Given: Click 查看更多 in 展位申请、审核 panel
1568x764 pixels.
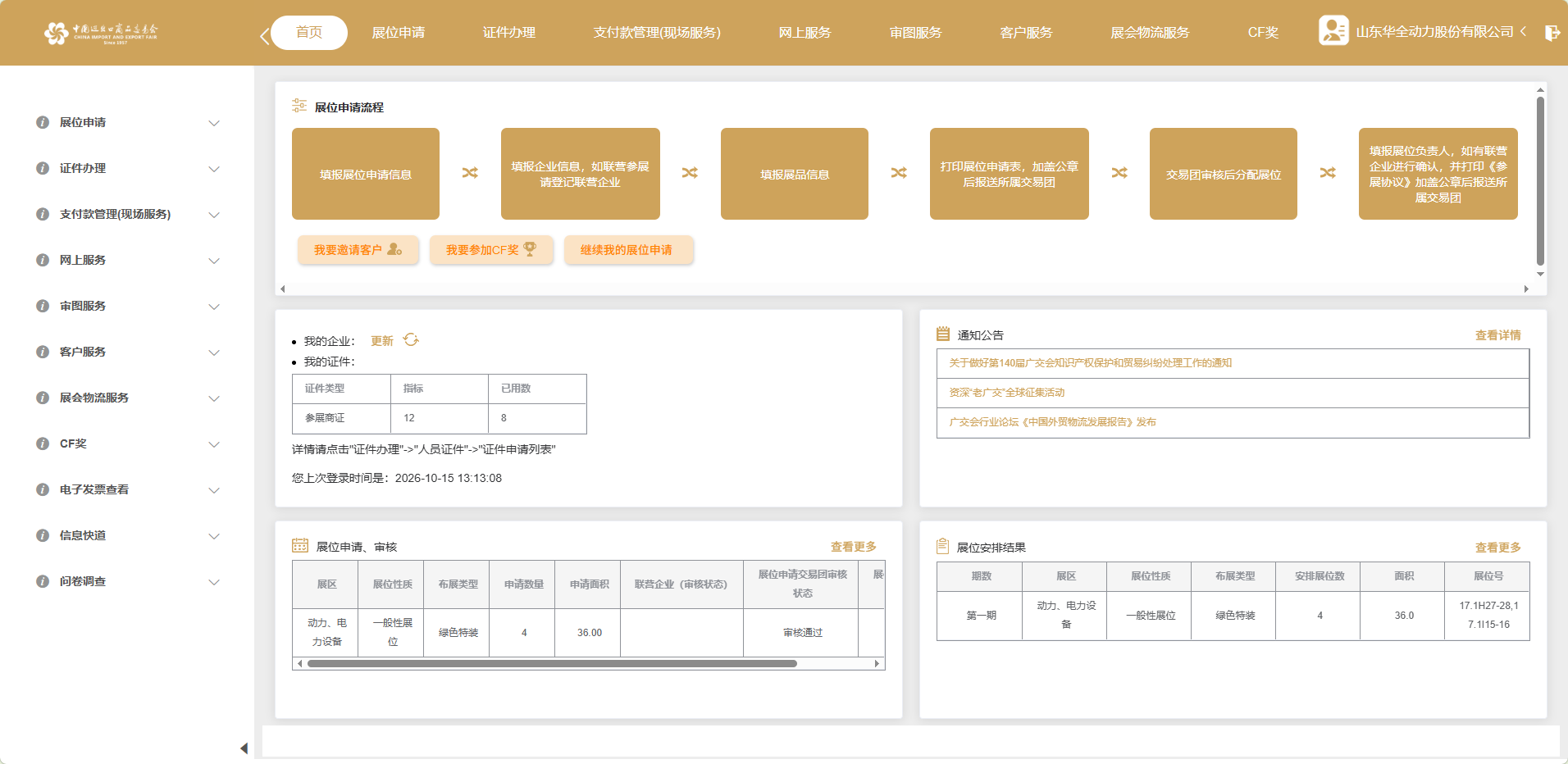Looking at the screenshot, I should [853, 547].
